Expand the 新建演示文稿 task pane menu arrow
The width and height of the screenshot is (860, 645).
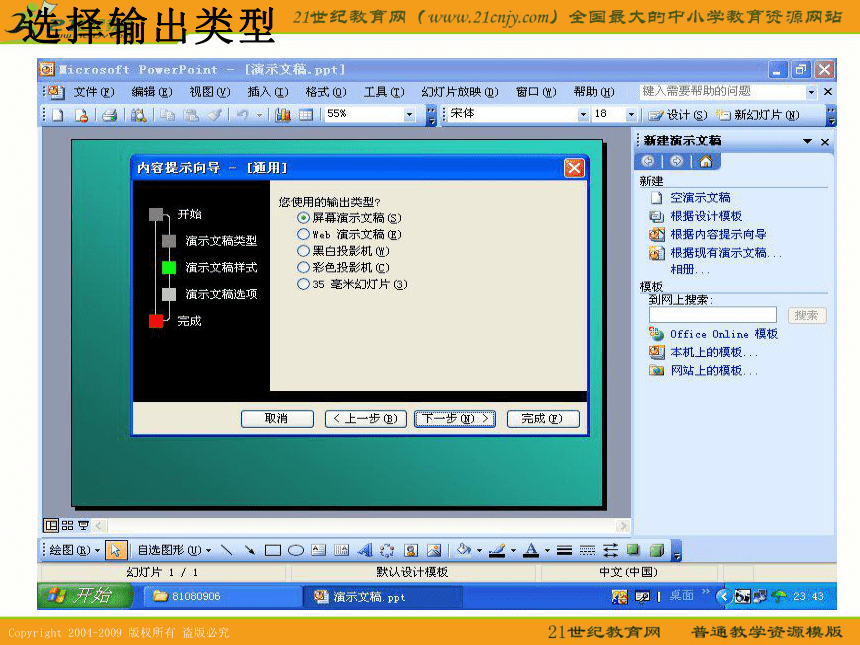tap(807, 142)
